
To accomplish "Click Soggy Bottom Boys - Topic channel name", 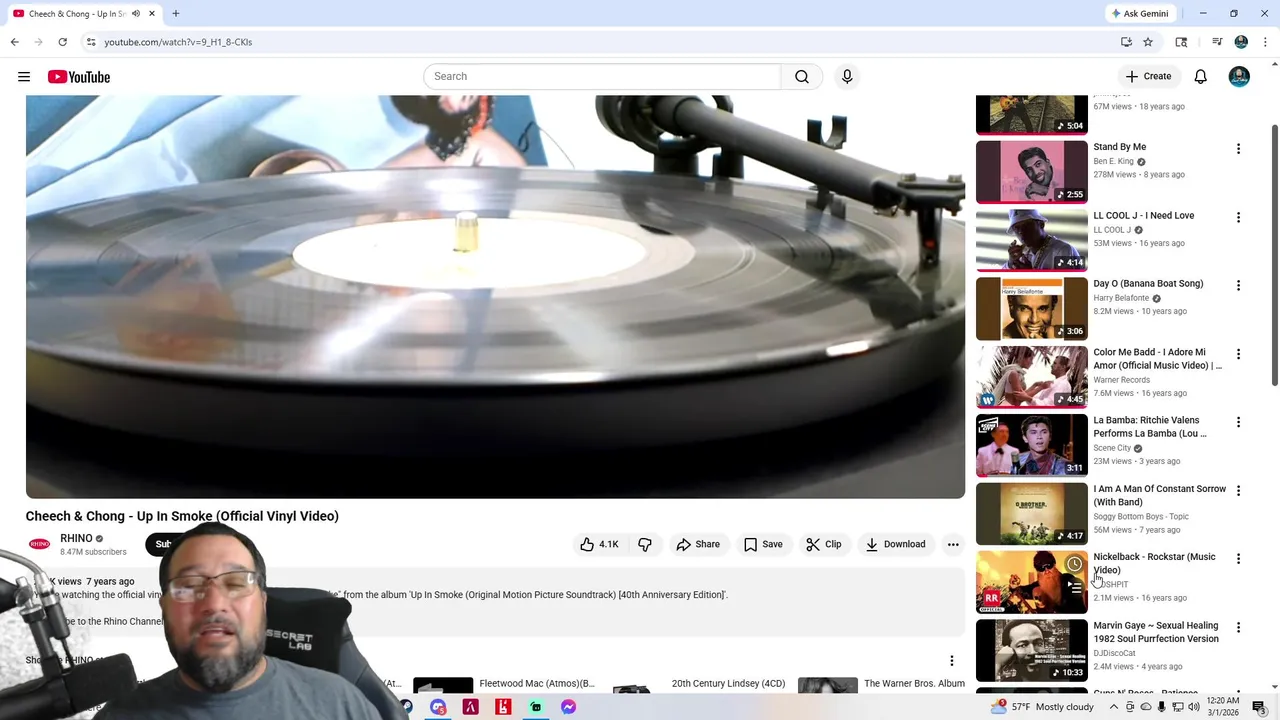I will click(1141, 516).
